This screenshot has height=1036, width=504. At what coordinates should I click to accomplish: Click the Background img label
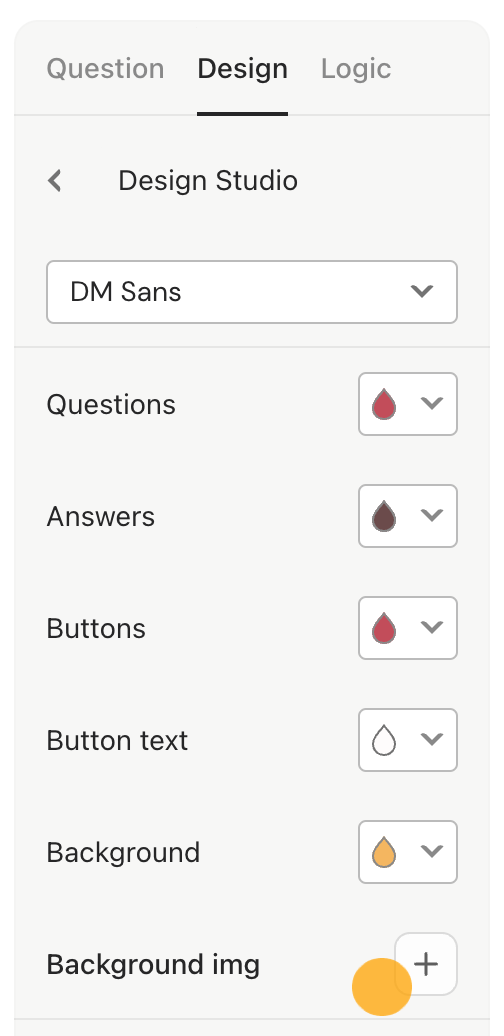tap(153, 965)
